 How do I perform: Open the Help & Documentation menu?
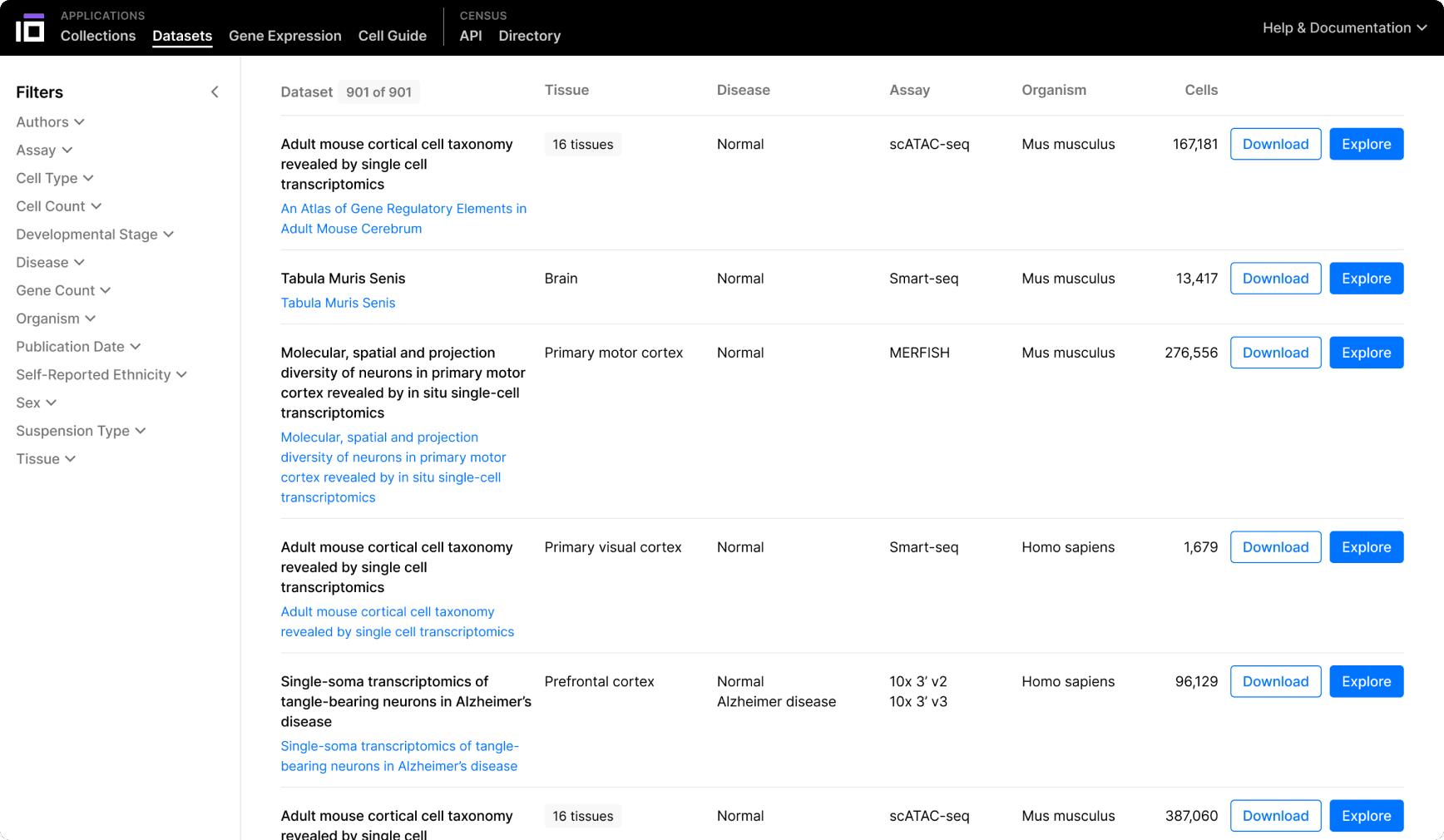(1343, 27)
